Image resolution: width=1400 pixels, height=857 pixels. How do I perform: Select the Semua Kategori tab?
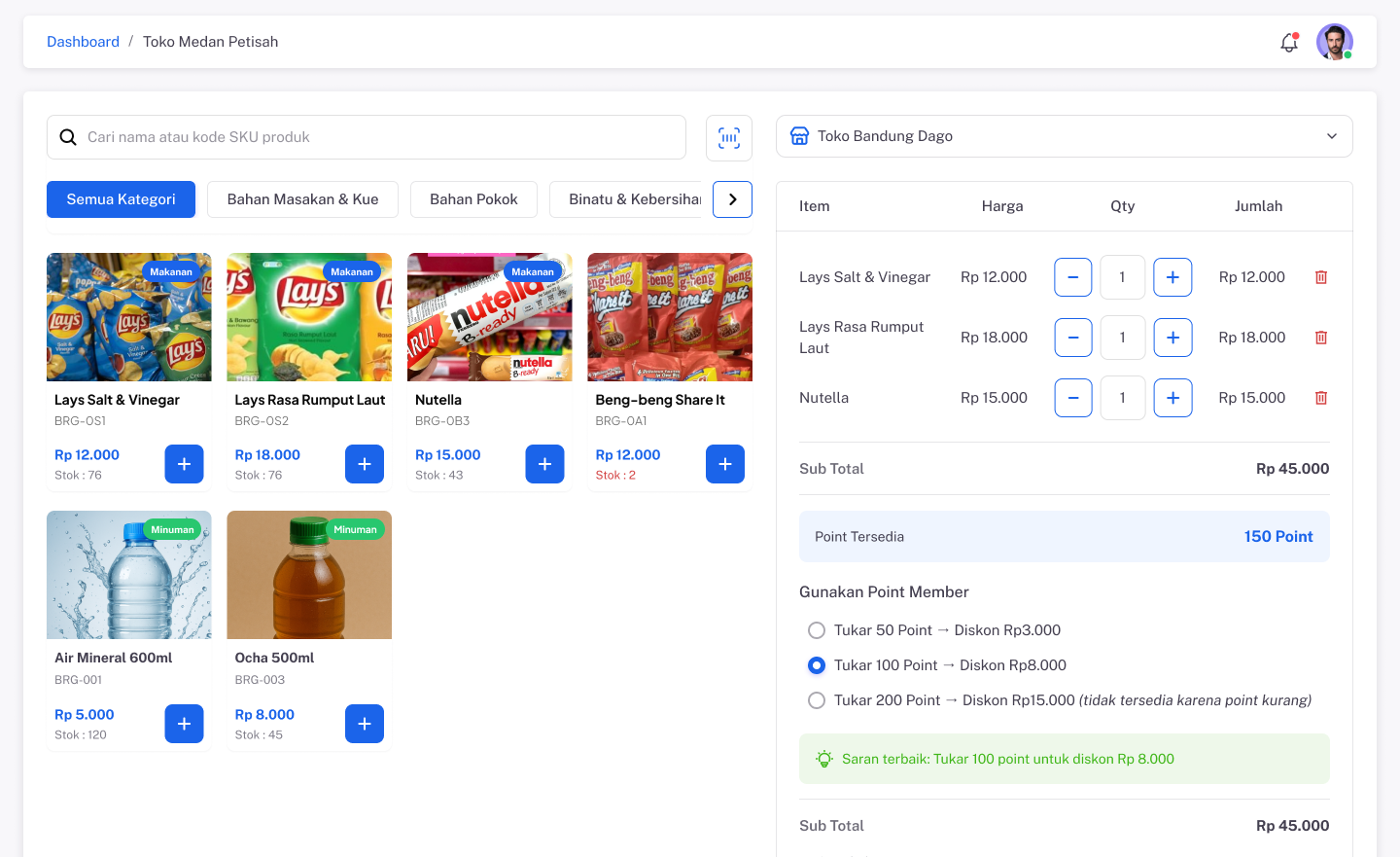pos(121,199)
